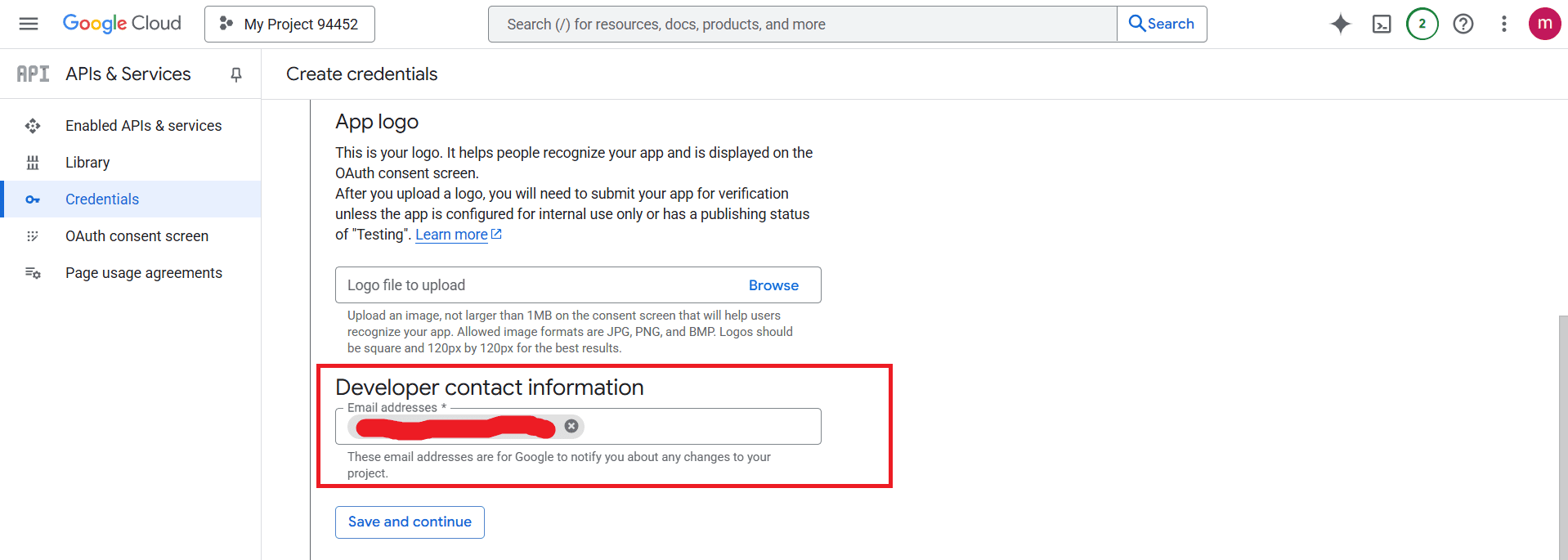Image resolution: width=1568 pixels, height=560 pixels.
Task: Open Gemini AI assistant sparkle icon
Action: 1340,24
